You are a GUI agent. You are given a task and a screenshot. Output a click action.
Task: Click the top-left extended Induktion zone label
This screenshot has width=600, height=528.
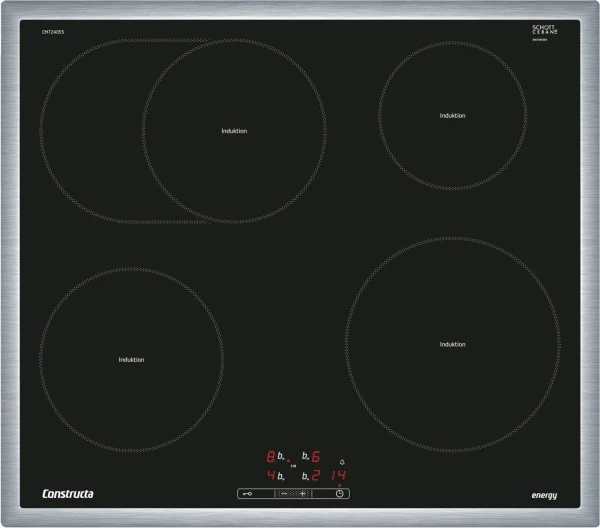tap(234, 131)
